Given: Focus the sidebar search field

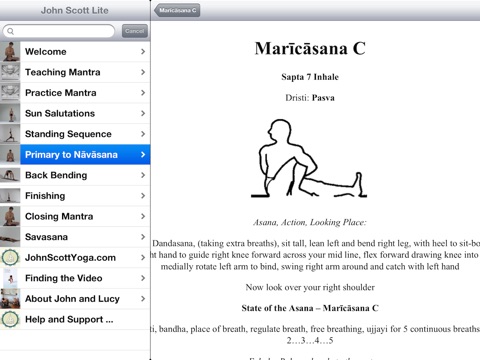Looking at the screenshot, I should [59, 31].
